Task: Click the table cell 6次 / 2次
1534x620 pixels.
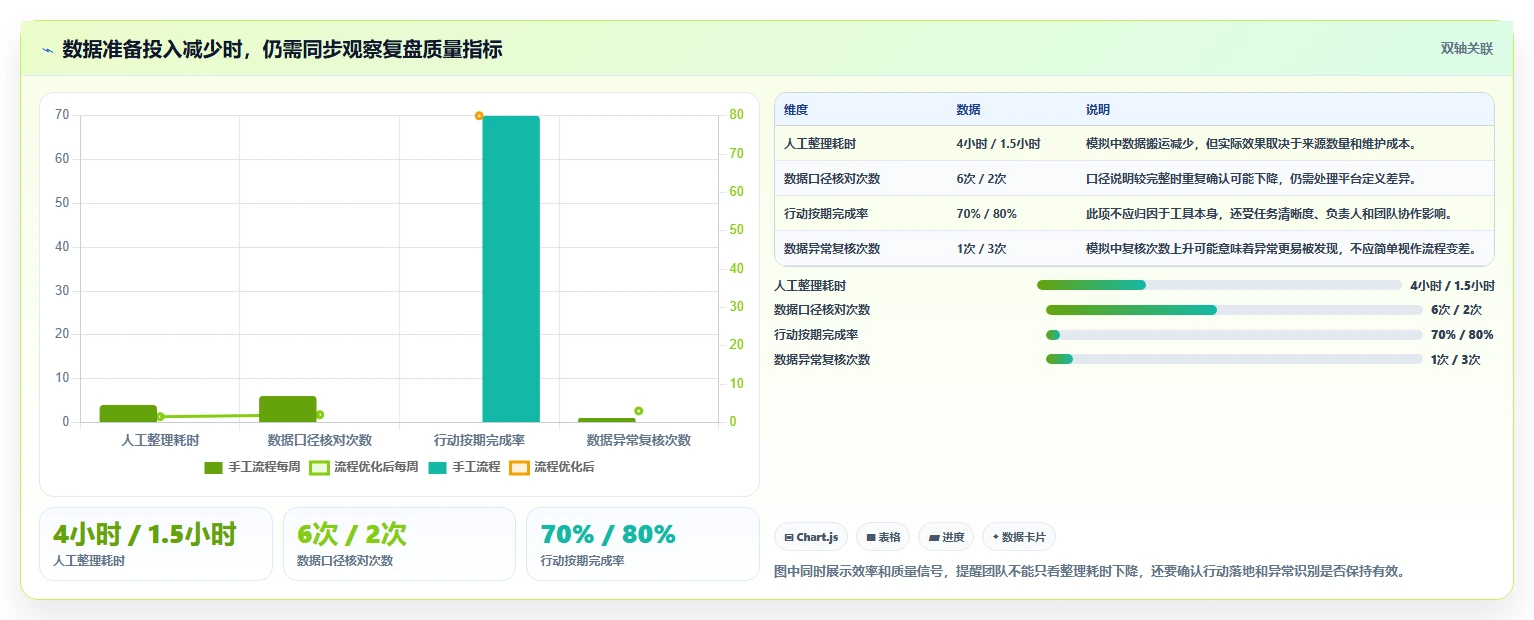Action: pyautogui.click(x=981, y=179)
